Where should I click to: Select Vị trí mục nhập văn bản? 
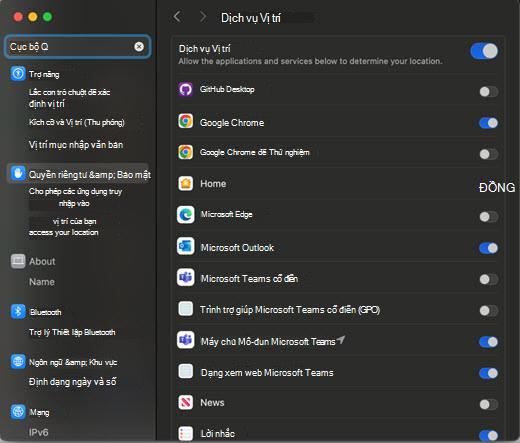pyautogui.click(x=76, y=145)
